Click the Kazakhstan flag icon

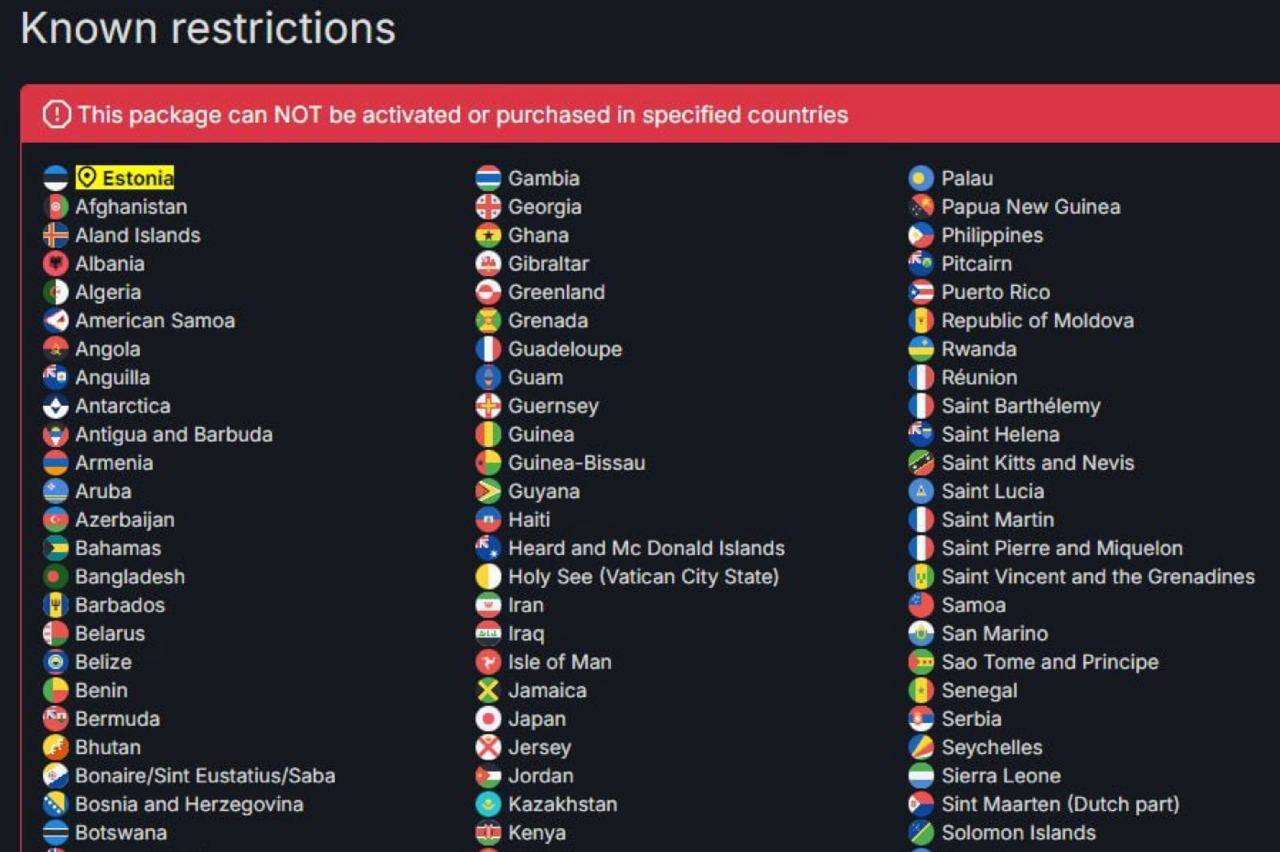(488, 804)
